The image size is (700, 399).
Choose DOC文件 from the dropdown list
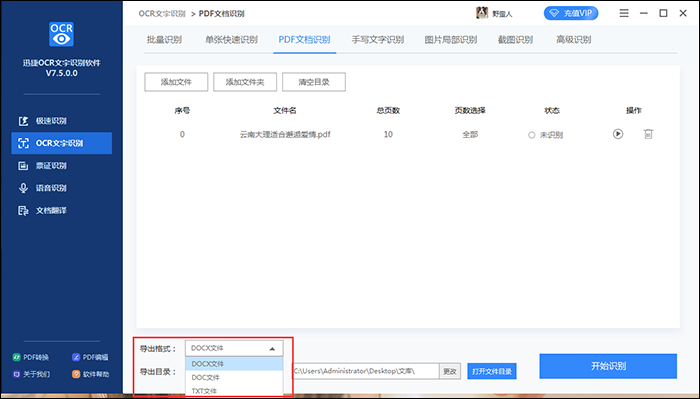point(234,378)
